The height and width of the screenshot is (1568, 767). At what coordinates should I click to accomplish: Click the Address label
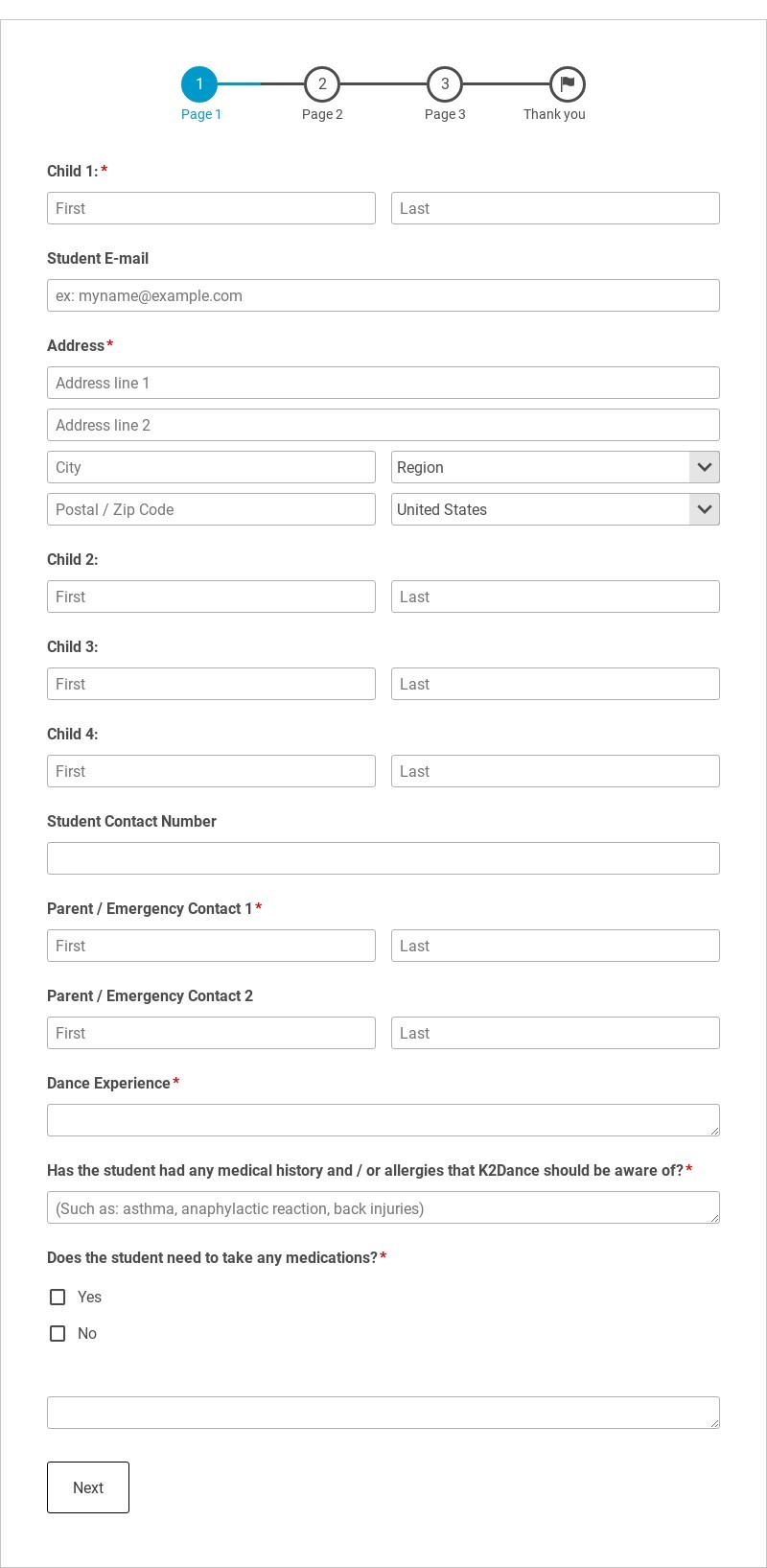[x=76, y=345]
